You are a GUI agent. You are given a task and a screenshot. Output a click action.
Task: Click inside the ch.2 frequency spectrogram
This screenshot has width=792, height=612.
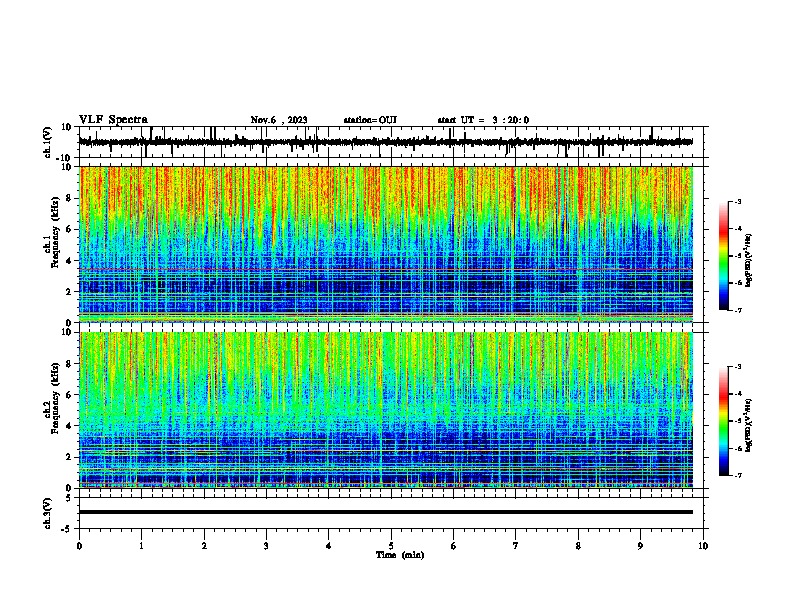(x=386, y=410)
